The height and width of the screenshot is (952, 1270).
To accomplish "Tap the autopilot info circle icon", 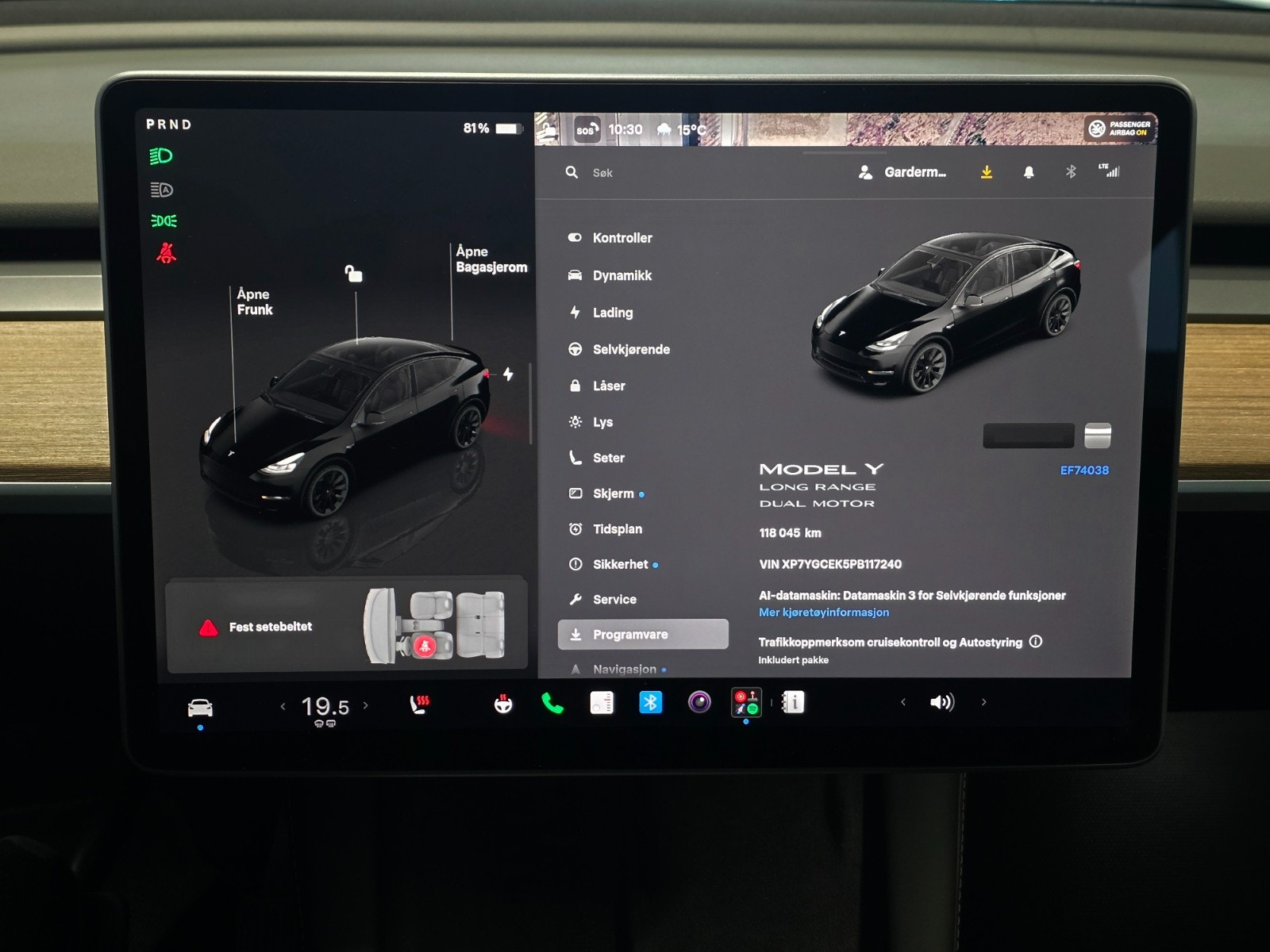I will 1036,642.
